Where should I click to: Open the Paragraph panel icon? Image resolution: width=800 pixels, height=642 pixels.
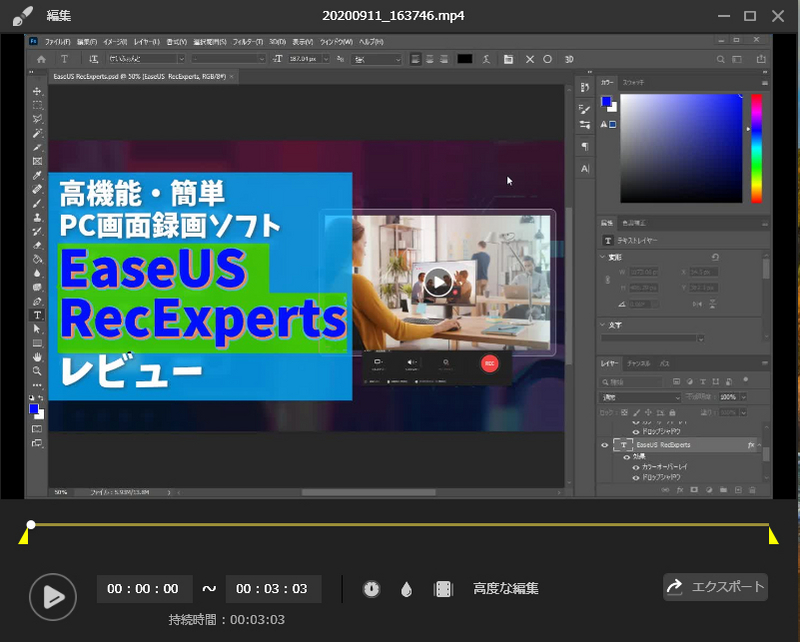(x=585, y=147)
